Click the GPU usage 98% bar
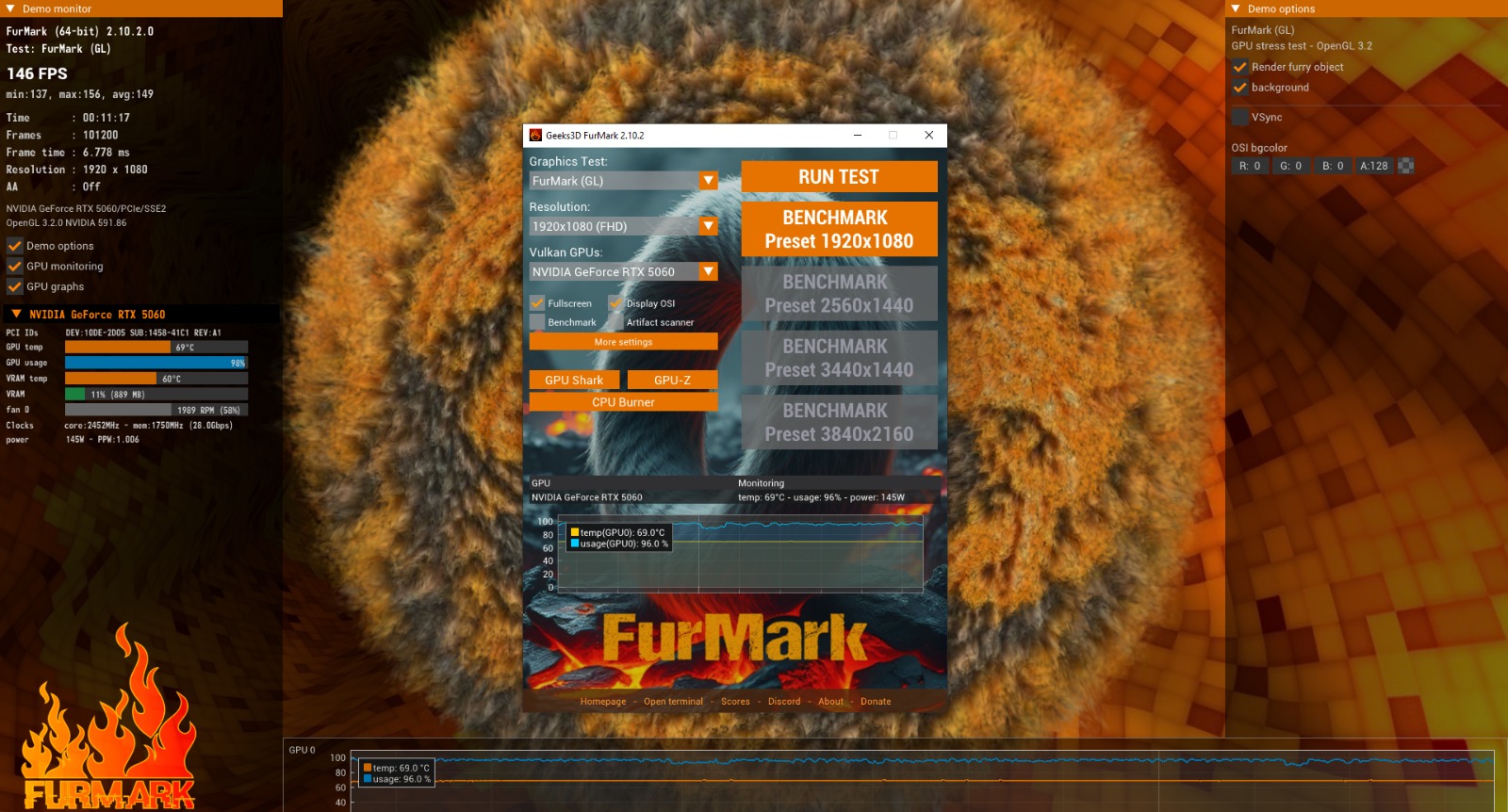Image resolution: width=1508 pixels, height=812 pixels. pyautogui.click(x=156, y=363)
